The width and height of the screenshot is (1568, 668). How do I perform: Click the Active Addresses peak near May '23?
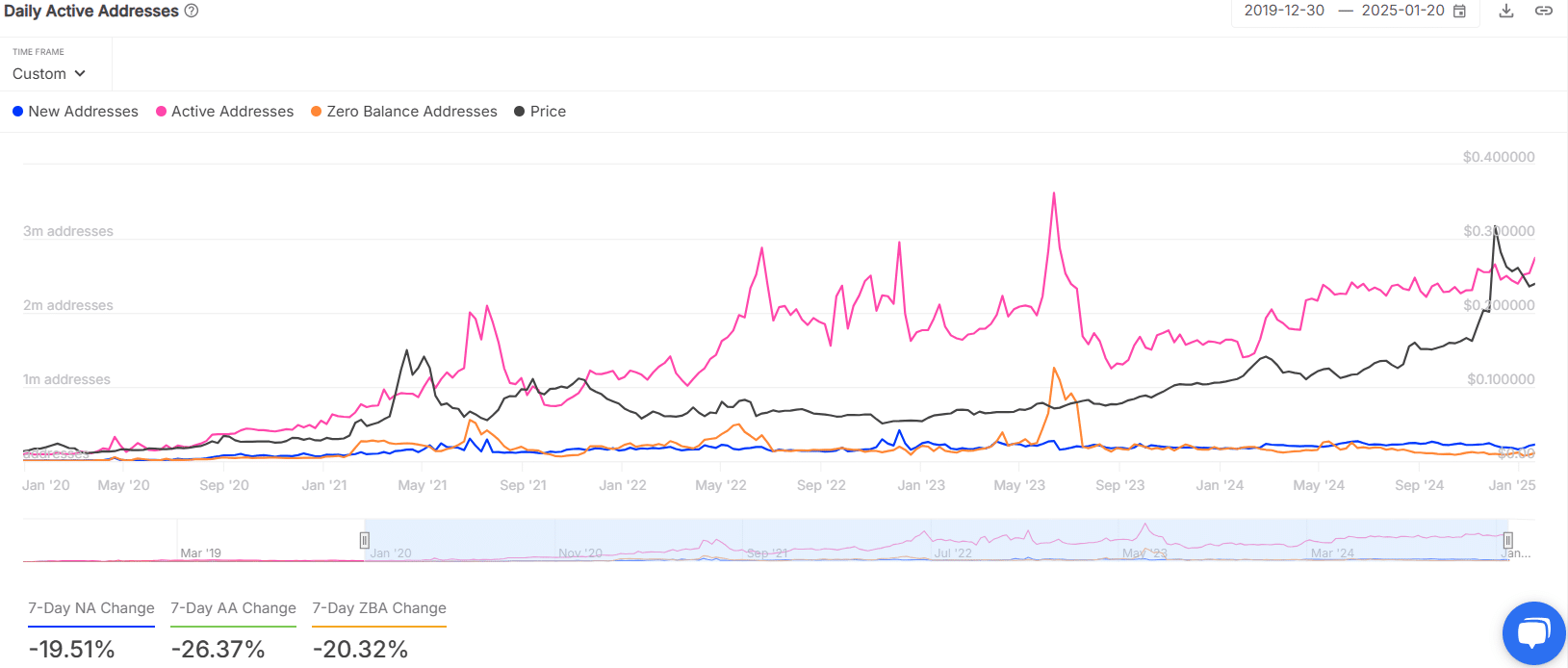[1054, 194]
